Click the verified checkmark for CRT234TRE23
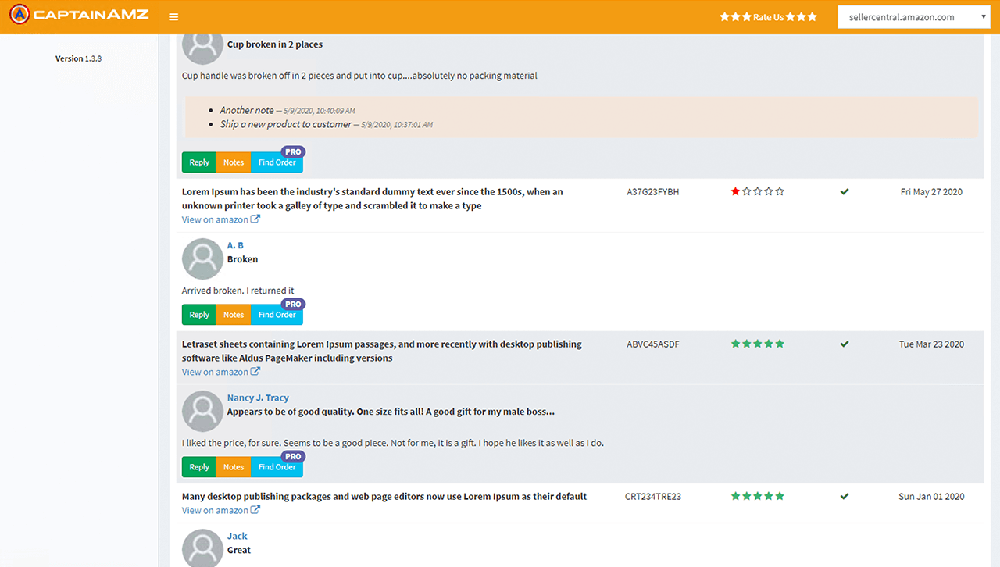 click(844, 496)
